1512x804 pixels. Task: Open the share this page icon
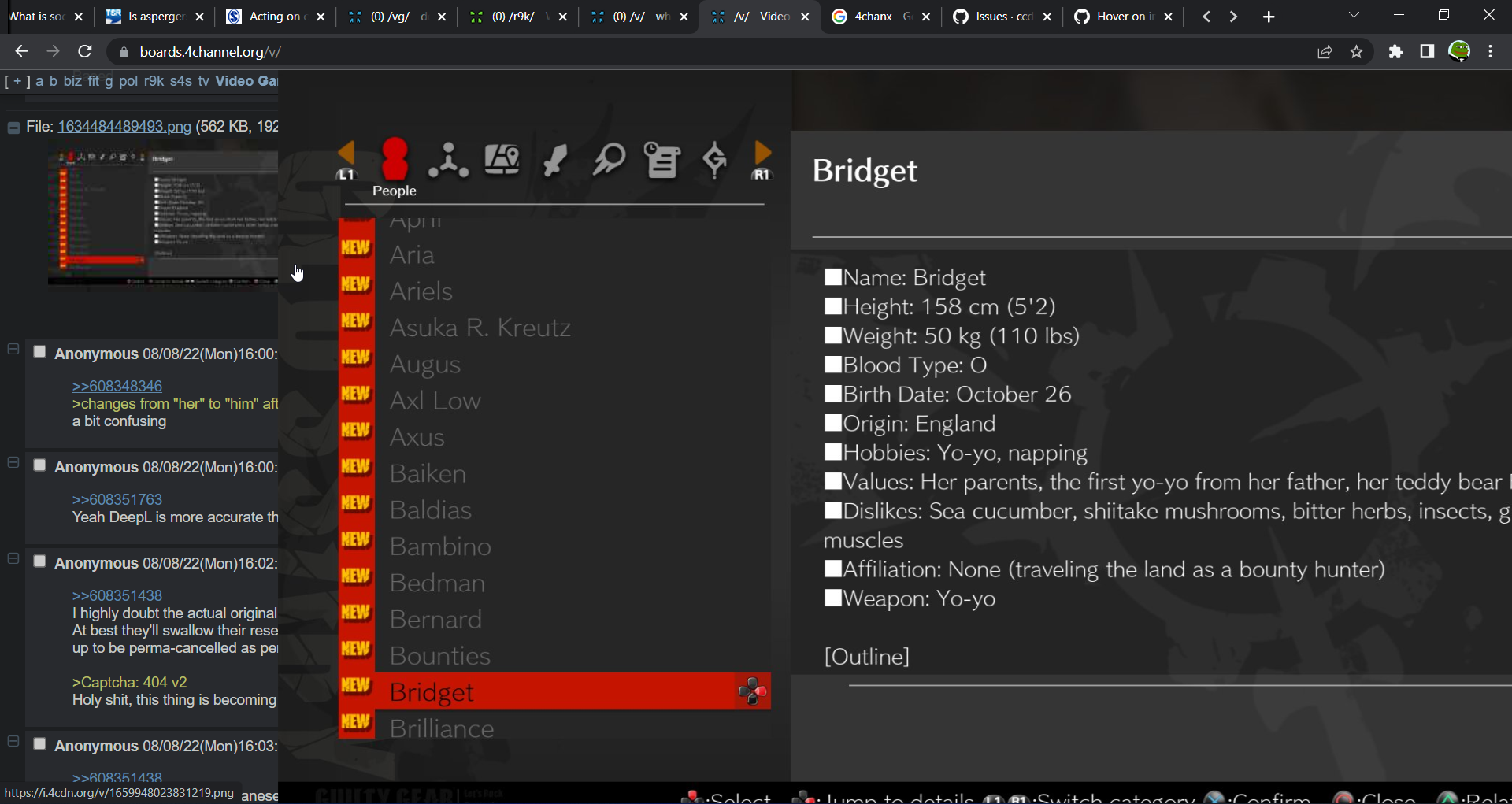[1325, 52]
